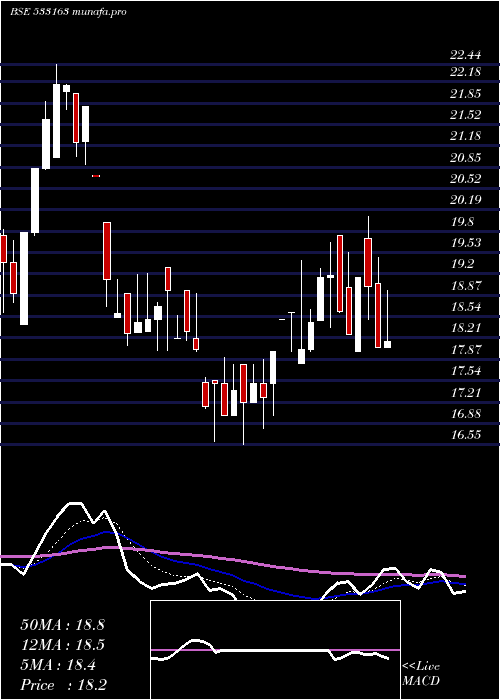
Task: Select the 19.2 price level label
Action: (462, 264)
